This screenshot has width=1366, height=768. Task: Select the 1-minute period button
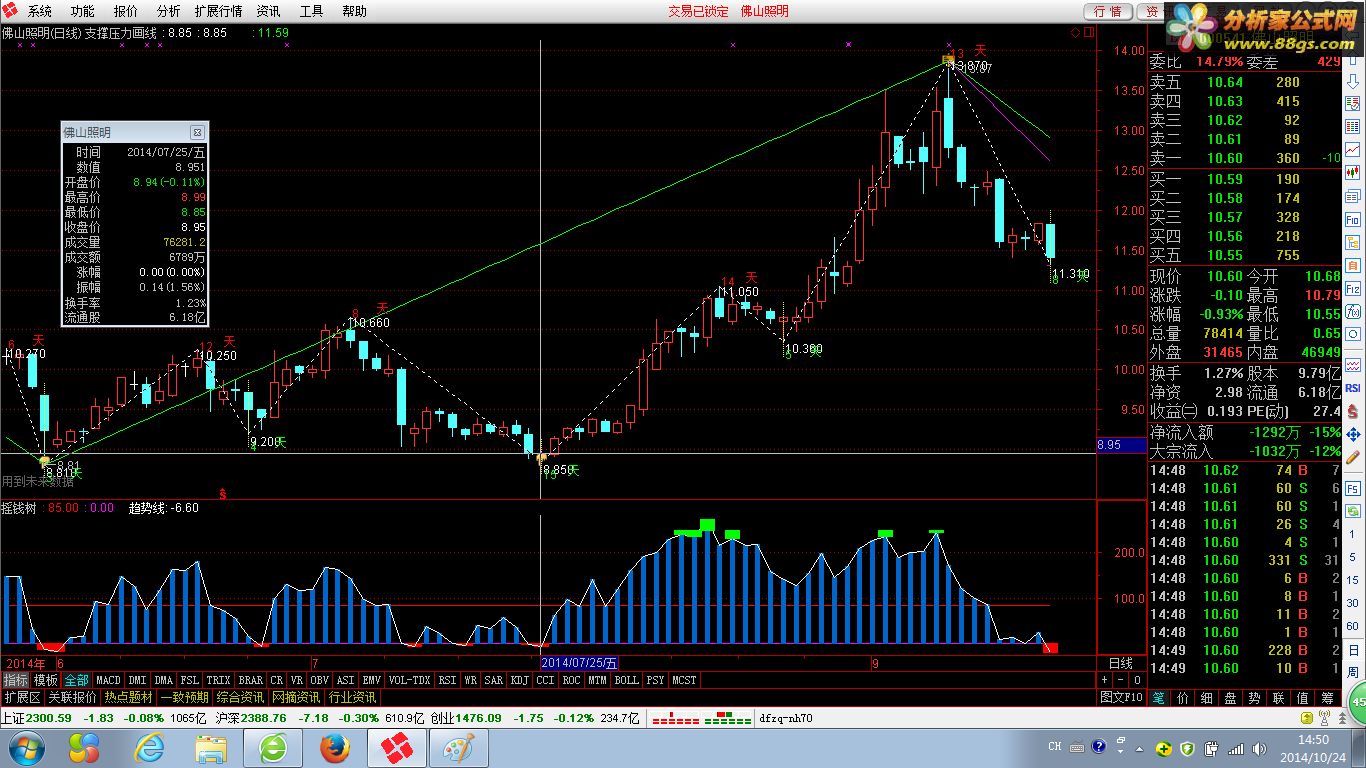1352,533
